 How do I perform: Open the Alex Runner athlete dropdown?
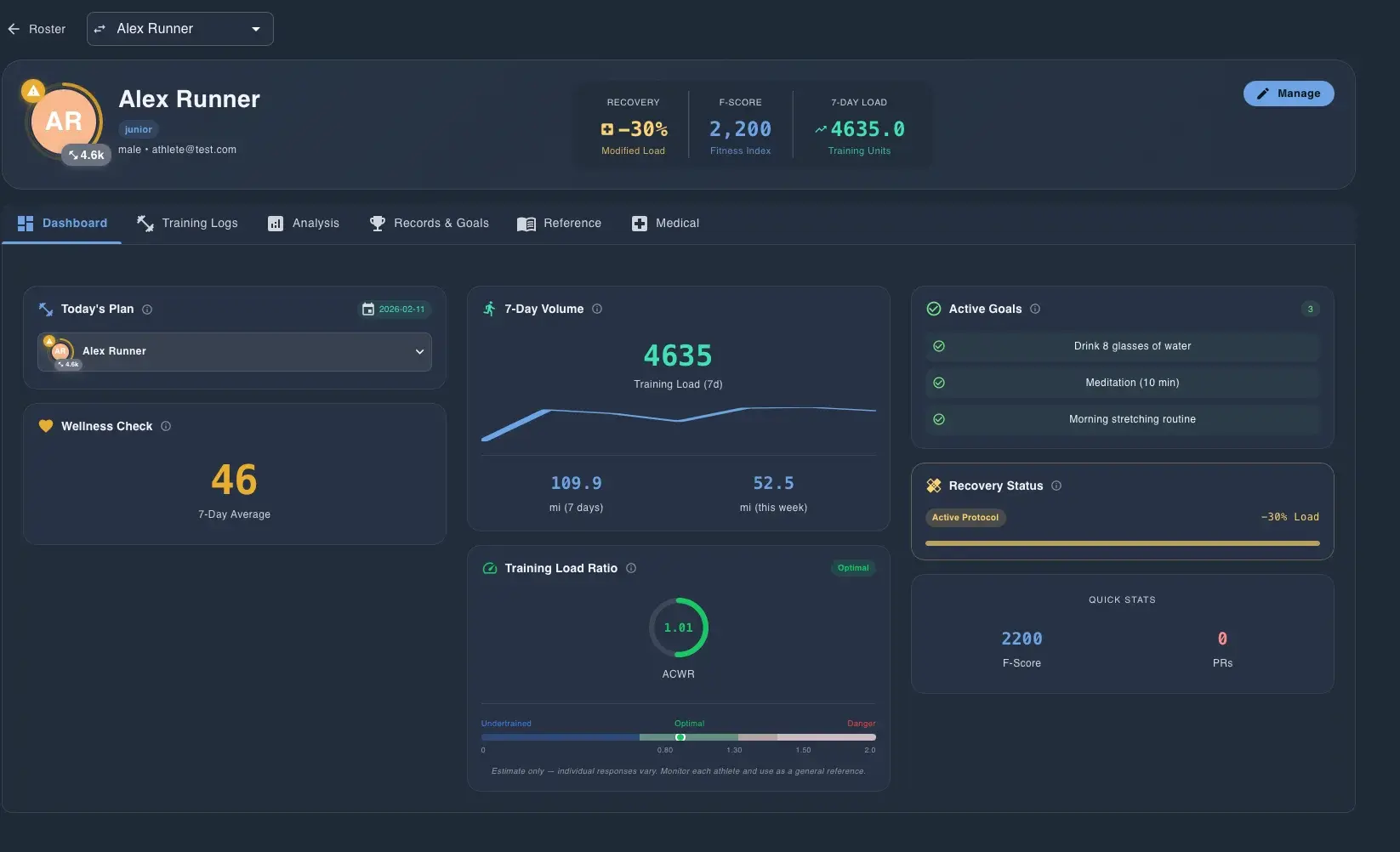pyautogui.click(x=255, y=28)
